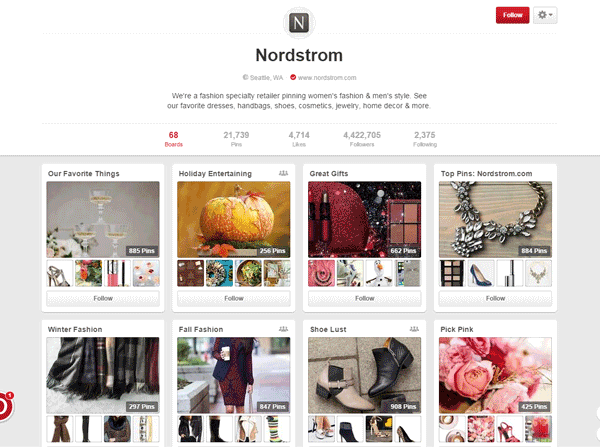Screen dimensions: 600x447
Task: Click the red verified checkmark beside website
Action: pyautogui.click(x=293, y=77)
